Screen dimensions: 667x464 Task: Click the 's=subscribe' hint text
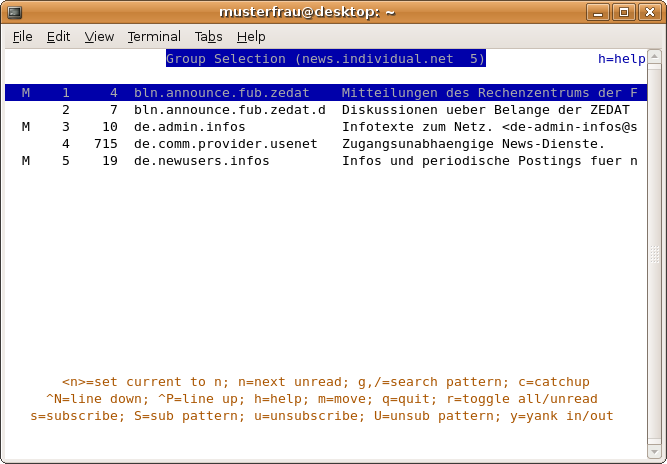74,416
